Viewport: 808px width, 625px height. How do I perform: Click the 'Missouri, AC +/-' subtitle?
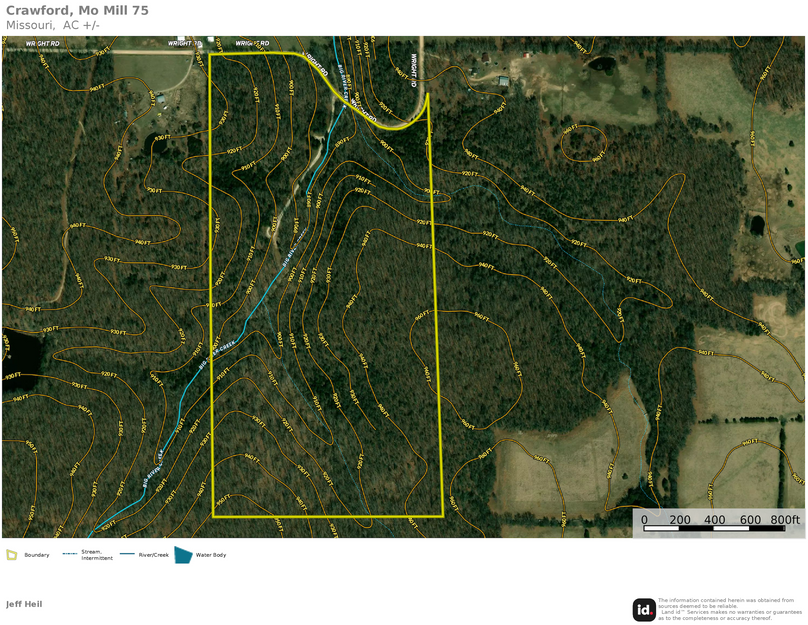(x=53, y=25)
